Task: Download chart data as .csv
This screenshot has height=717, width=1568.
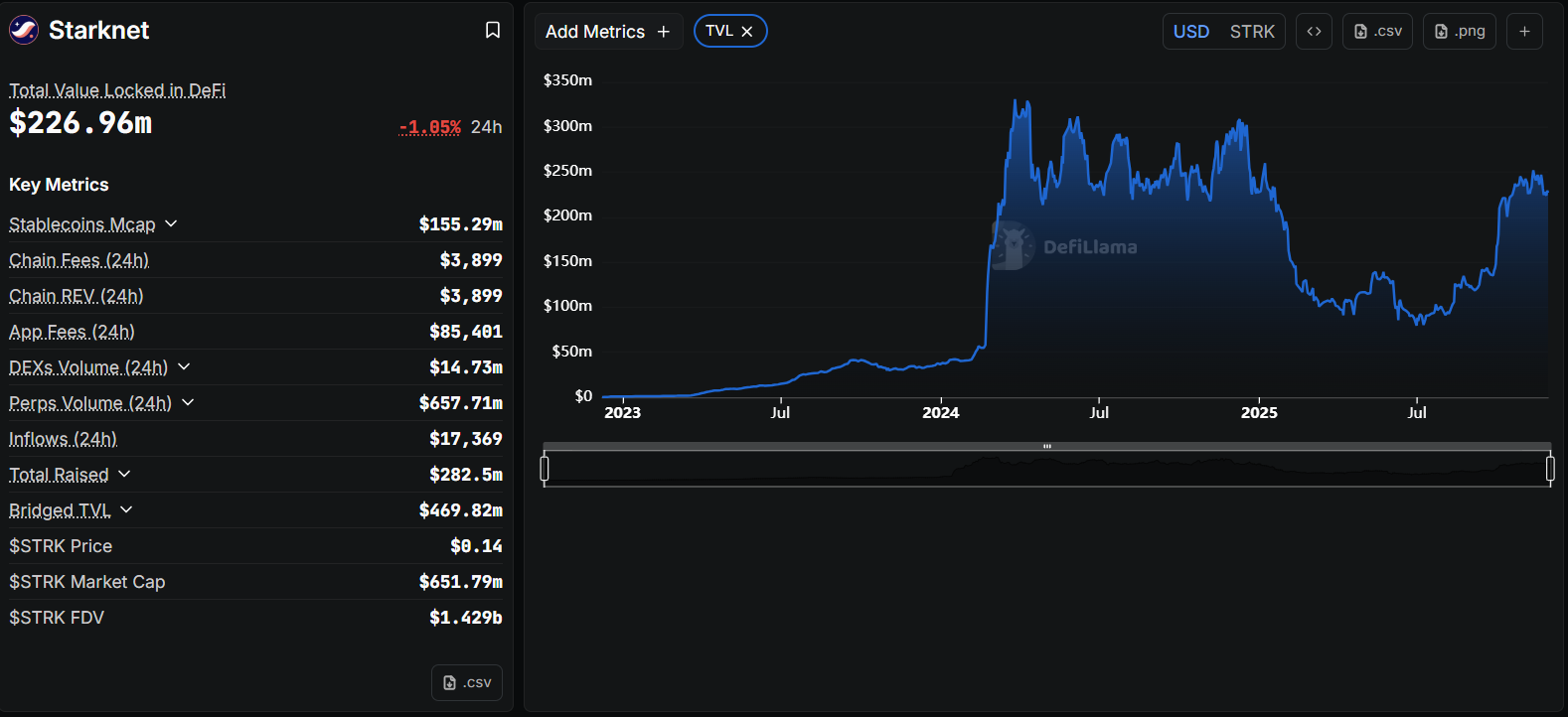Action: point(1377,32)
